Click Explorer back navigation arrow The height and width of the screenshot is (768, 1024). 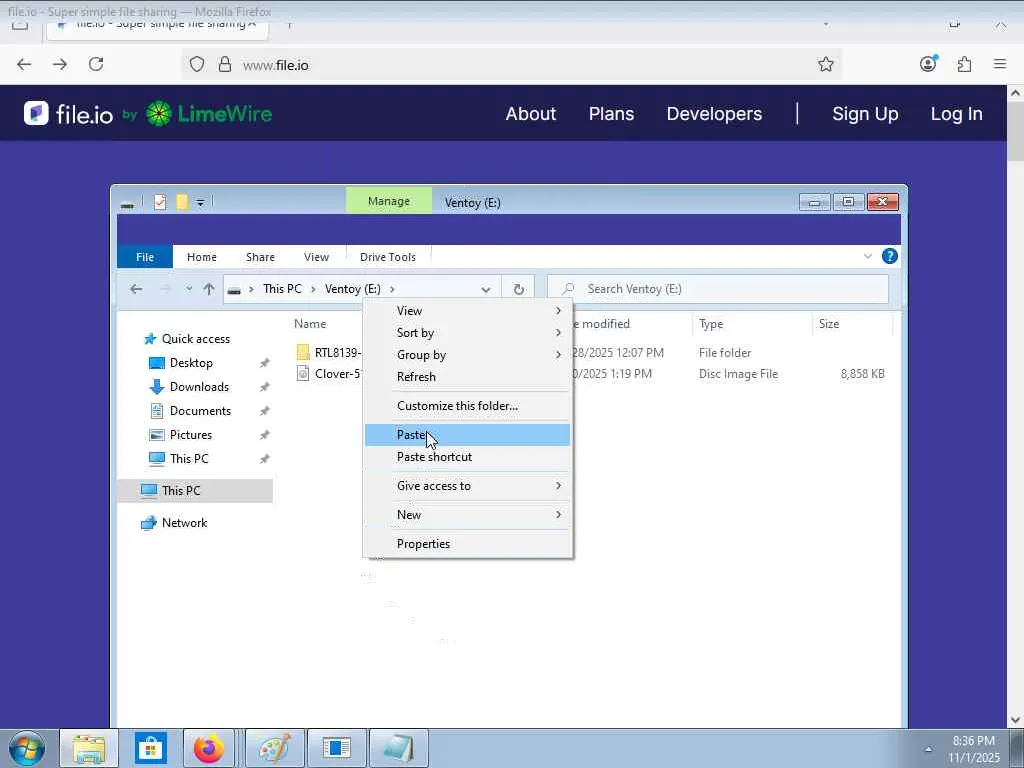point(136,289)
